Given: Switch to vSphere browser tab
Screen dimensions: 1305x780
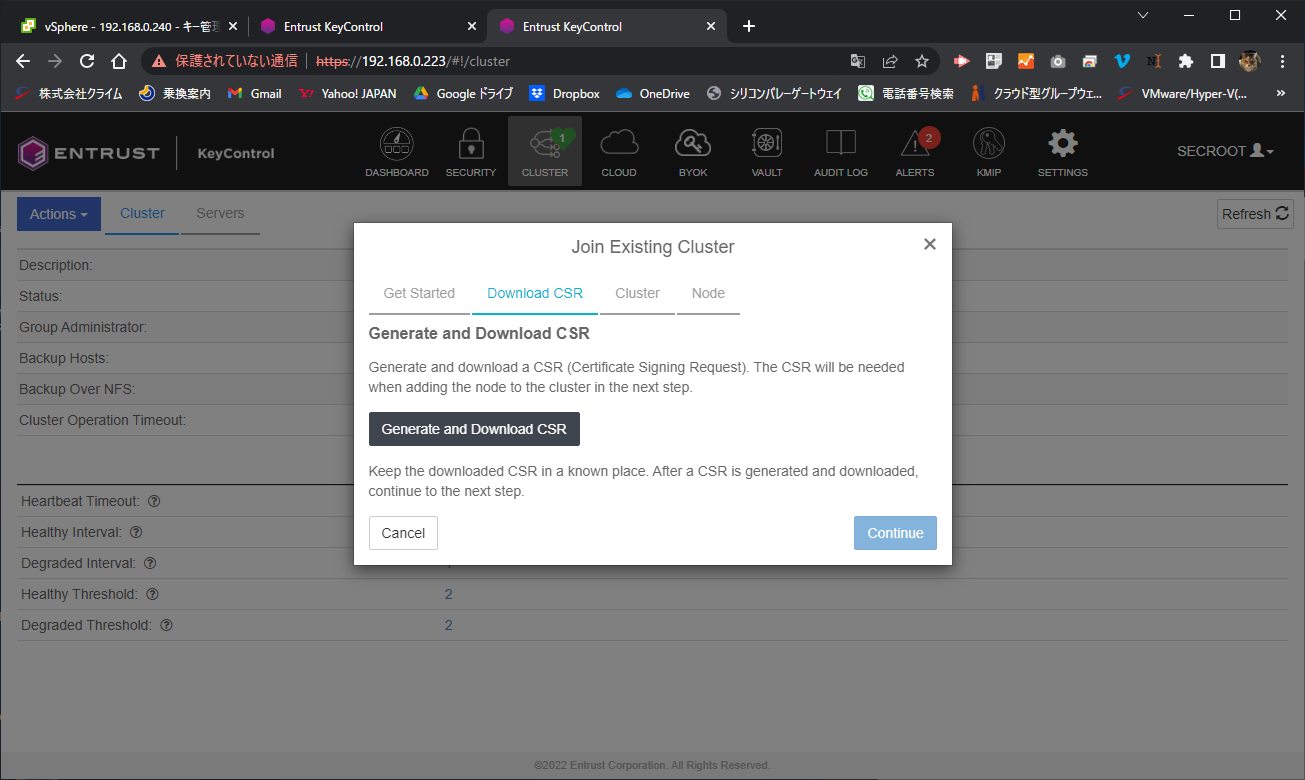Looking at the screenshot, I should [129, 26].
